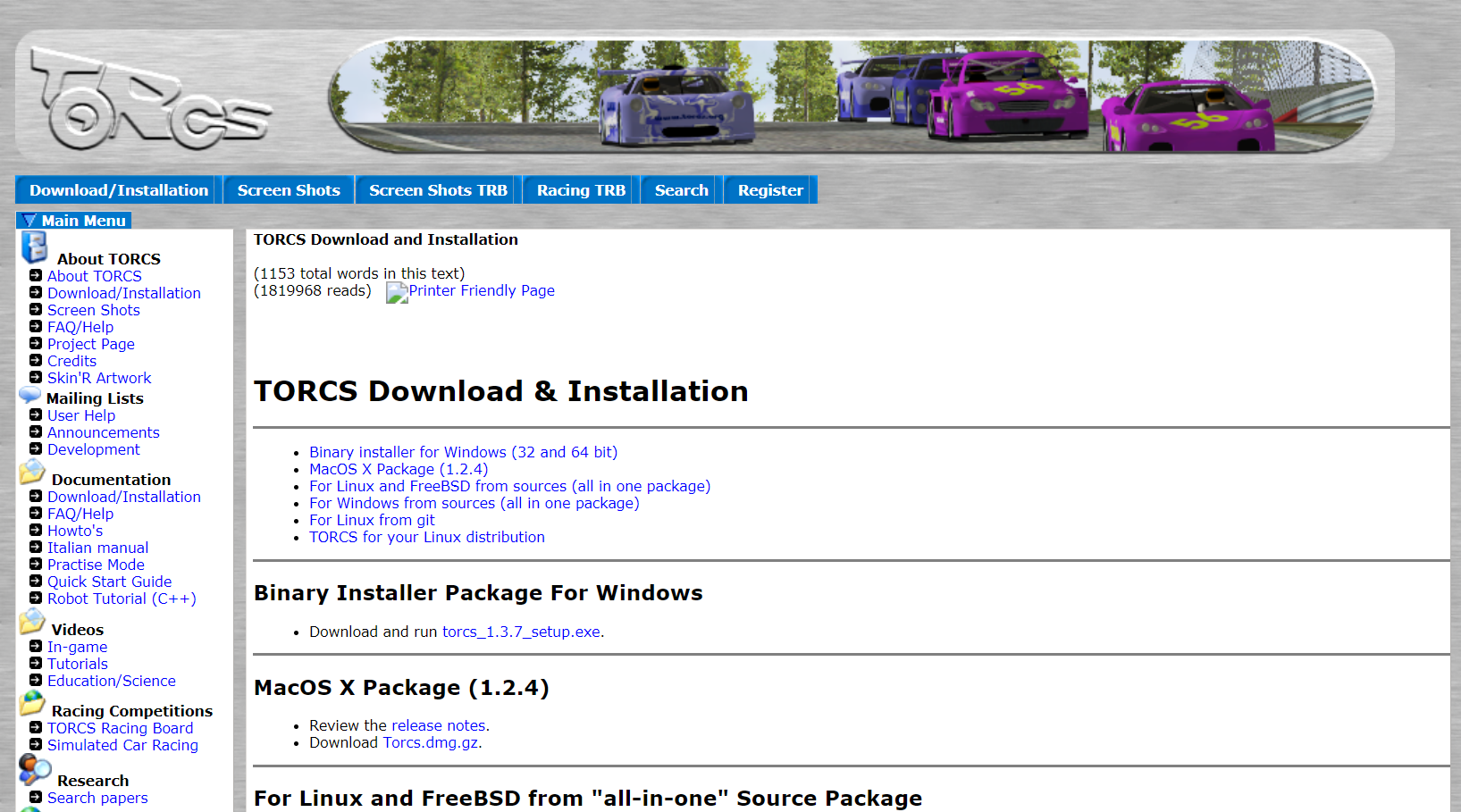Click the racing cars banner image
Viewport: 1461px width, 812px height.
tap(852, 96)
